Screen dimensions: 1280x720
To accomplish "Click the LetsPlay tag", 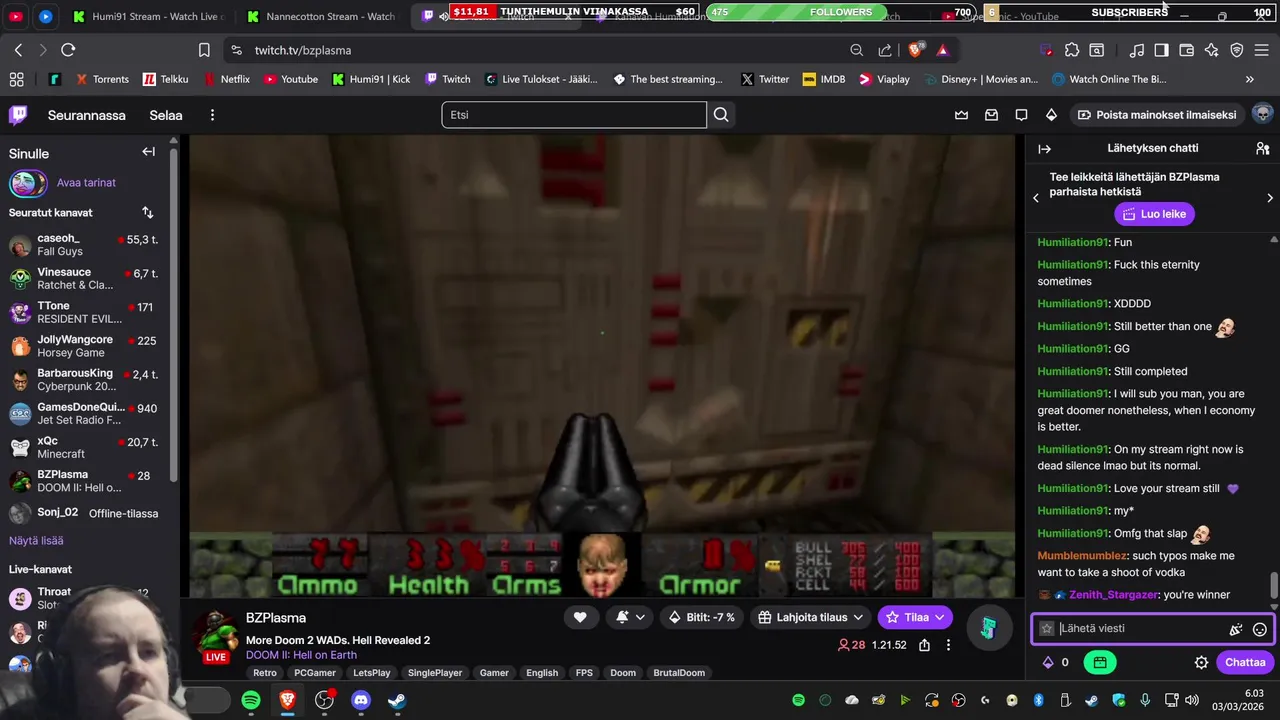I will coord(372,673).
